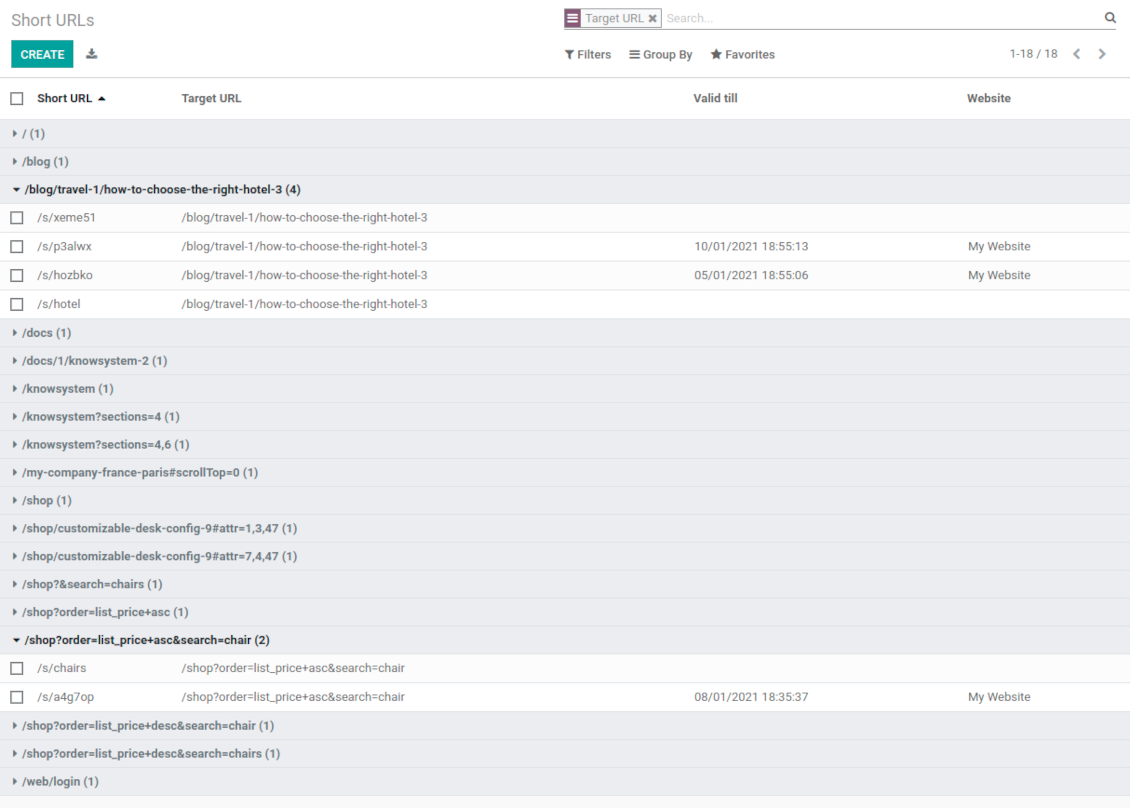This screenshot has width=1130, height=808.
Task: Expand the /docs (1) group
Action: click(46, 333)
